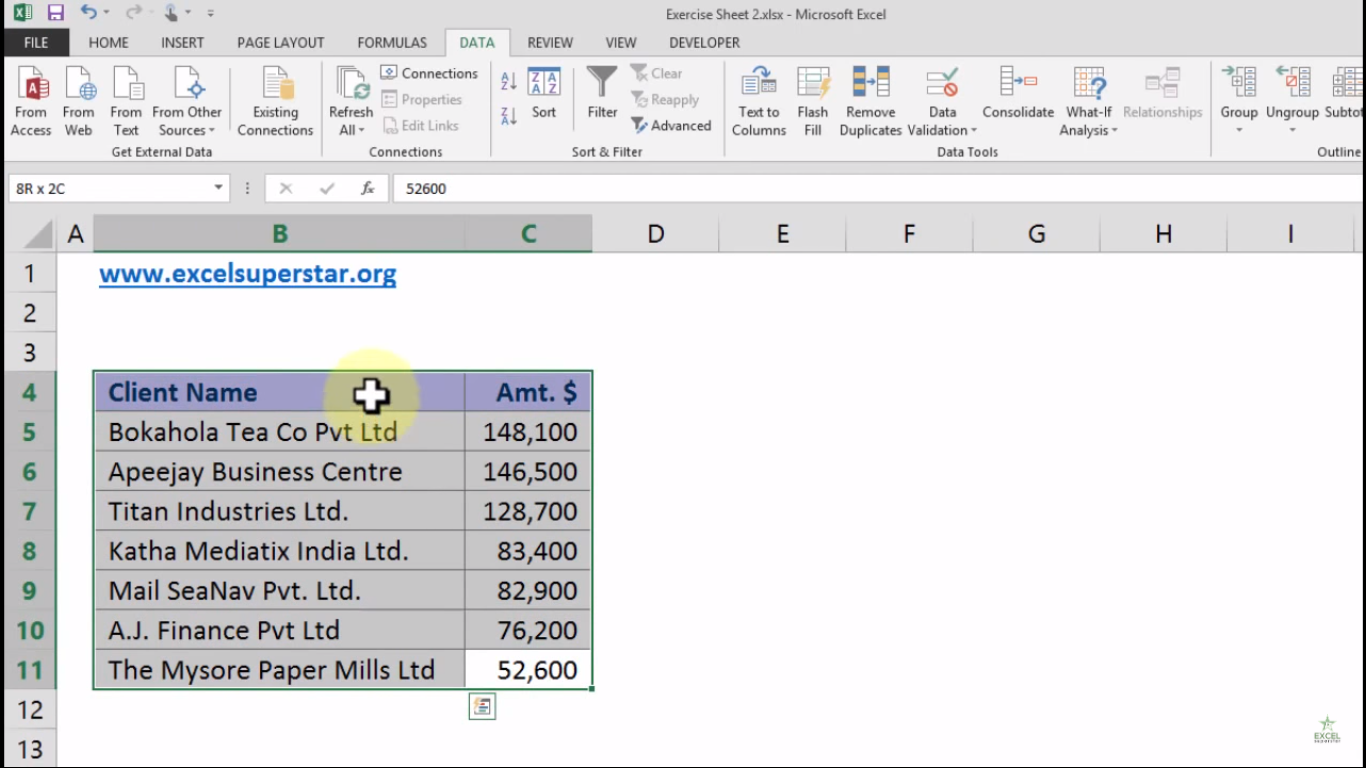
Task: Select the cell with value 82,900
Action: point(528,590)
